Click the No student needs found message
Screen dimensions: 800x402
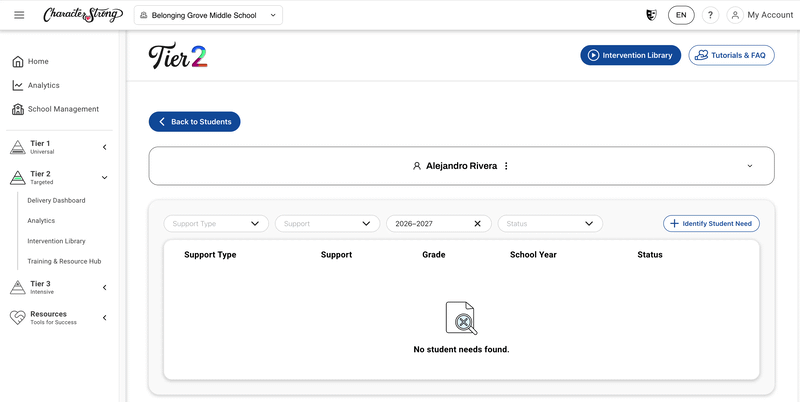(x=461, y=349)
